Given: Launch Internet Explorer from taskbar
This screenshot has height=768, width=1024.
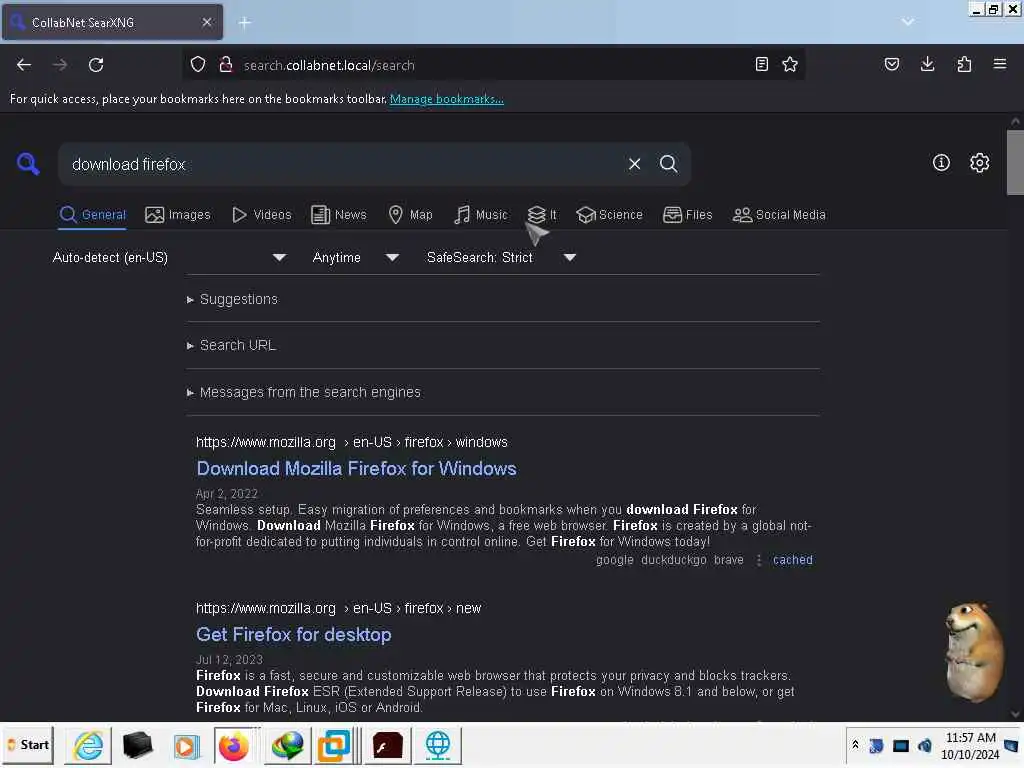Looking at the screenshot, I should click(88, 745).
